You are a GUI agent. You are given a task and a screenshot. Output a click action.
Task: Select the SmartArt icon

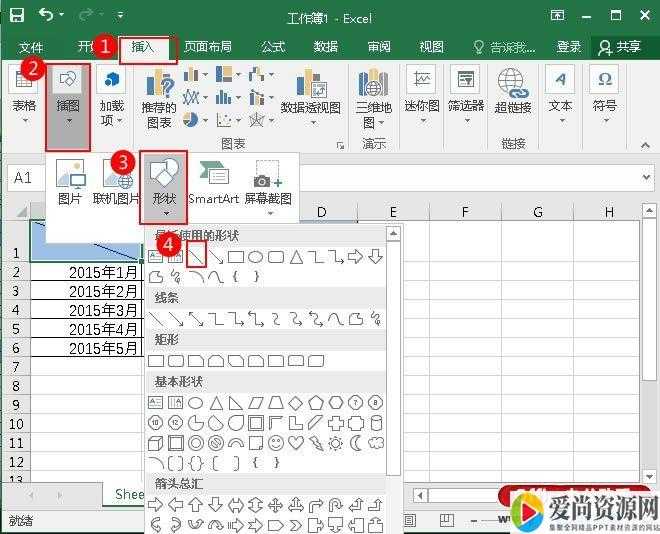(213, 181)
